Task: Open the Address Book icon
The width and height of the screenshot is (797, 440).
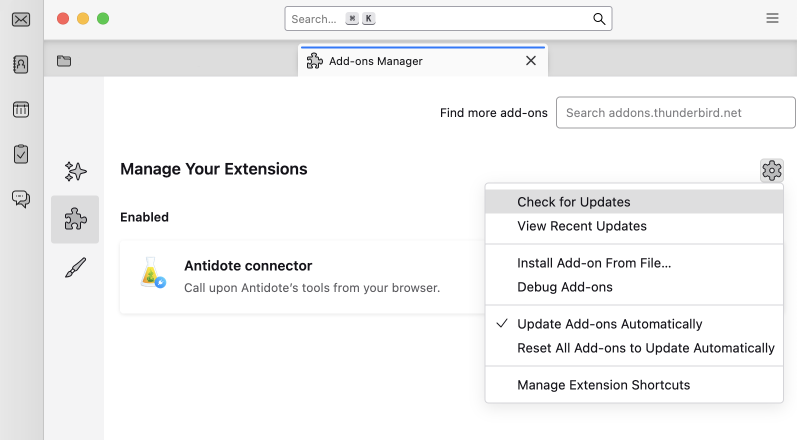Action: coord(21,64)
